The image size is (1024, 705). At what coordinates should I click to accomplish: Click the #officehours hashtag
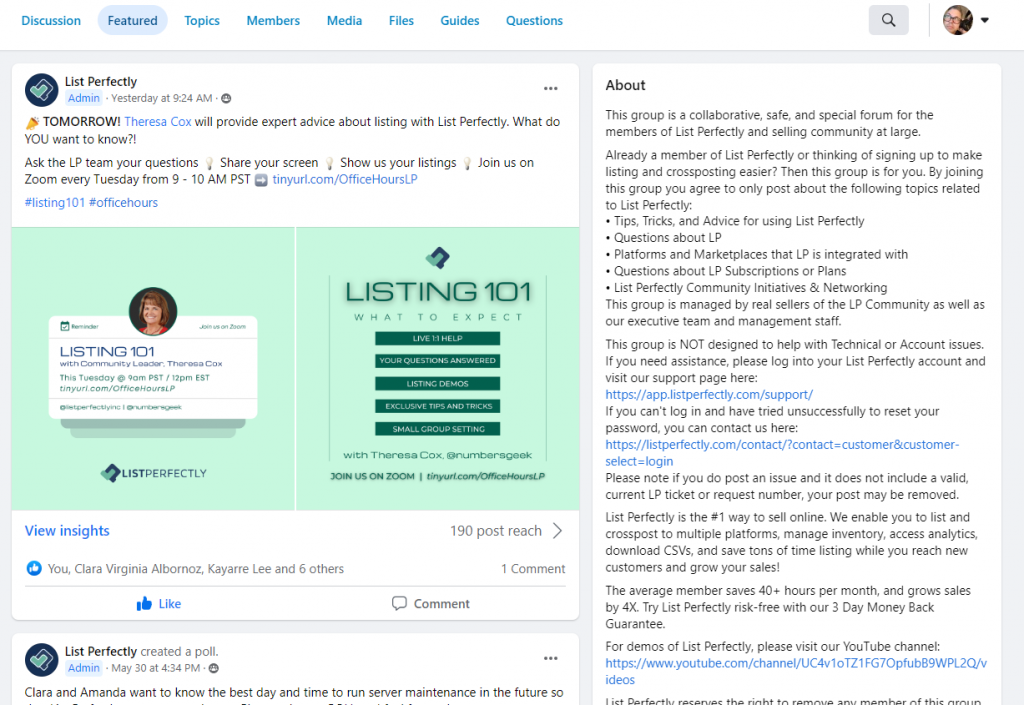tap(123, 202)
